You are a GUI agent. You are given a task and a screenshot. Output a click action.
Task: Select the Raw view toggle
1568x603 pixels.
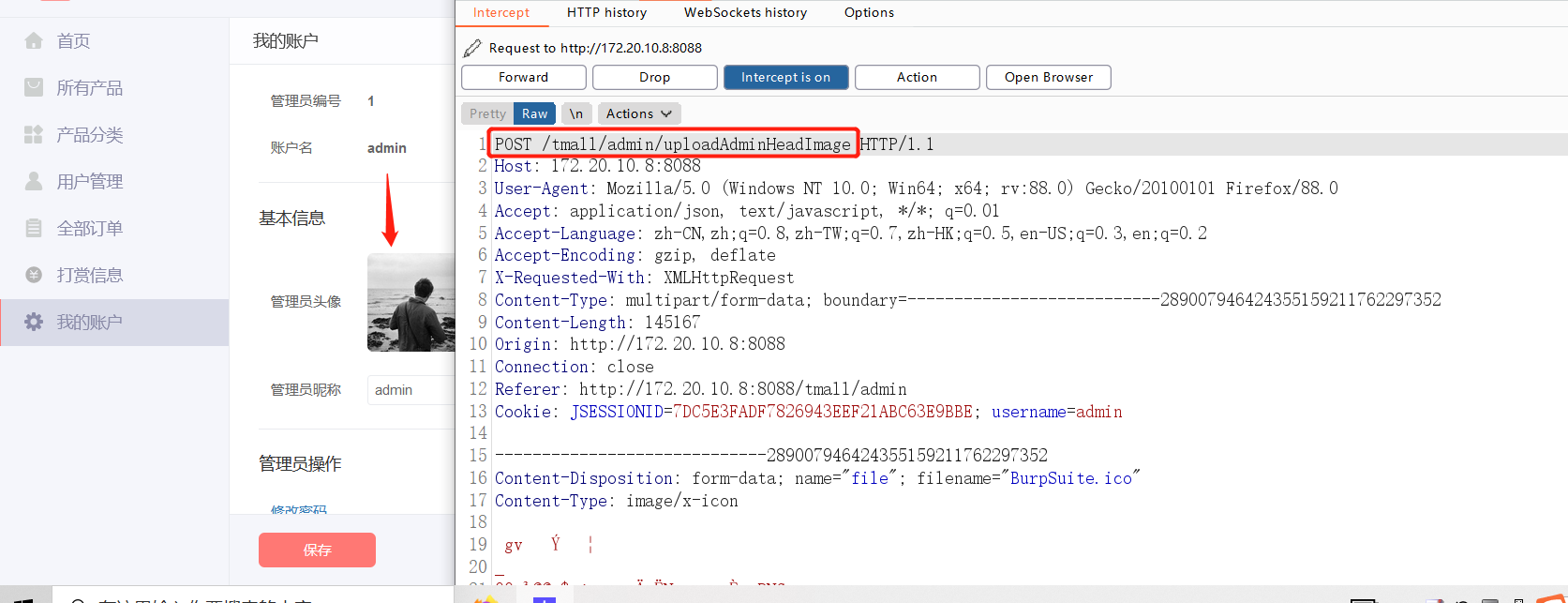click(534, 113)
